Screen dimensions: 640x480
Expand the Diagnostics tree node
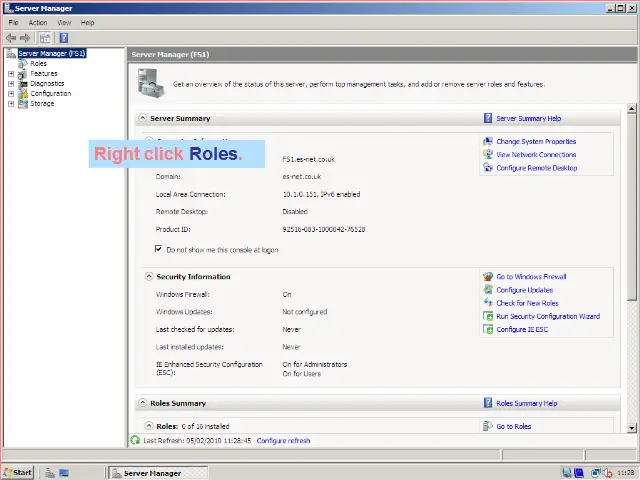click(x=11, y=84)
